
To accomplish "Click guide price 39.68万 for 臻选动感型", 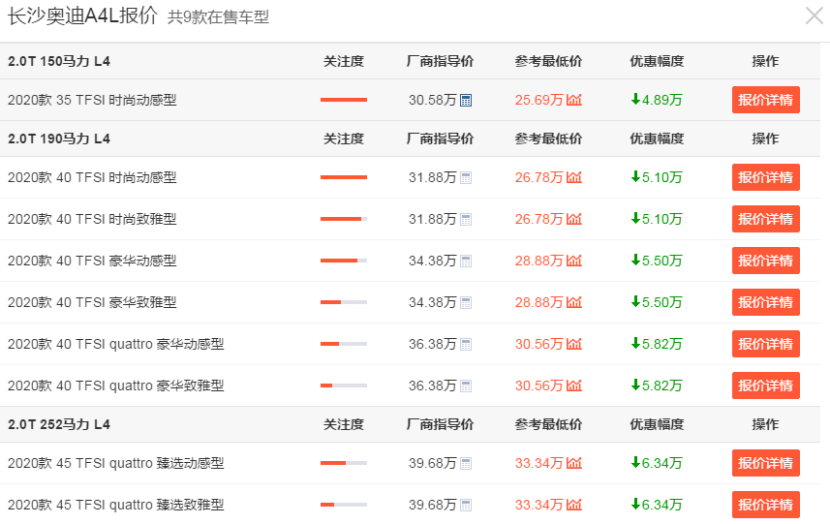I will (x=432, y=464).
